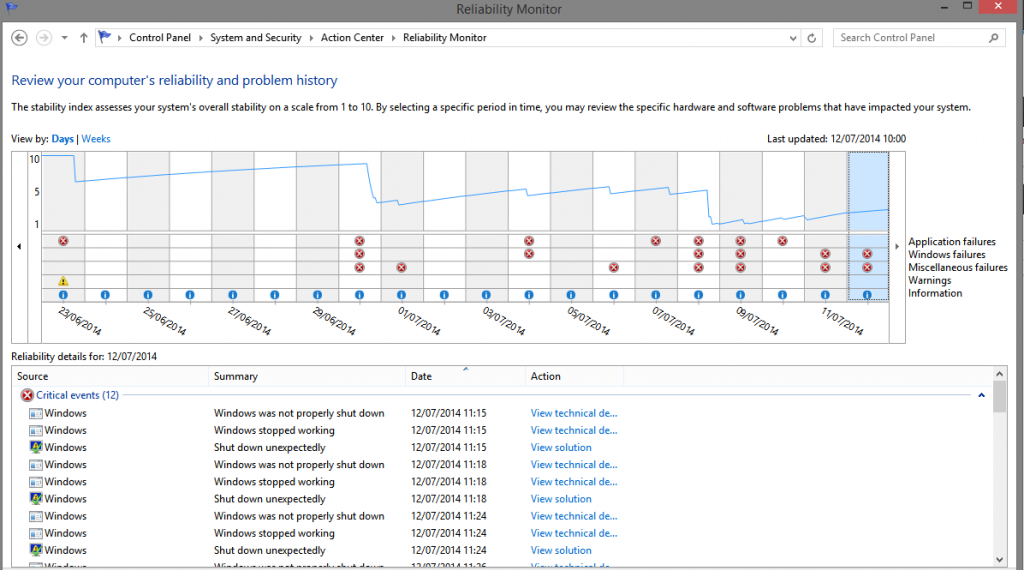Image resolution: width=1024 pixels, height=570 pixels.
Task: Expand the arrow after Control Panel breadcrumb
Action: pyautogui.click(x=200, y=38)
